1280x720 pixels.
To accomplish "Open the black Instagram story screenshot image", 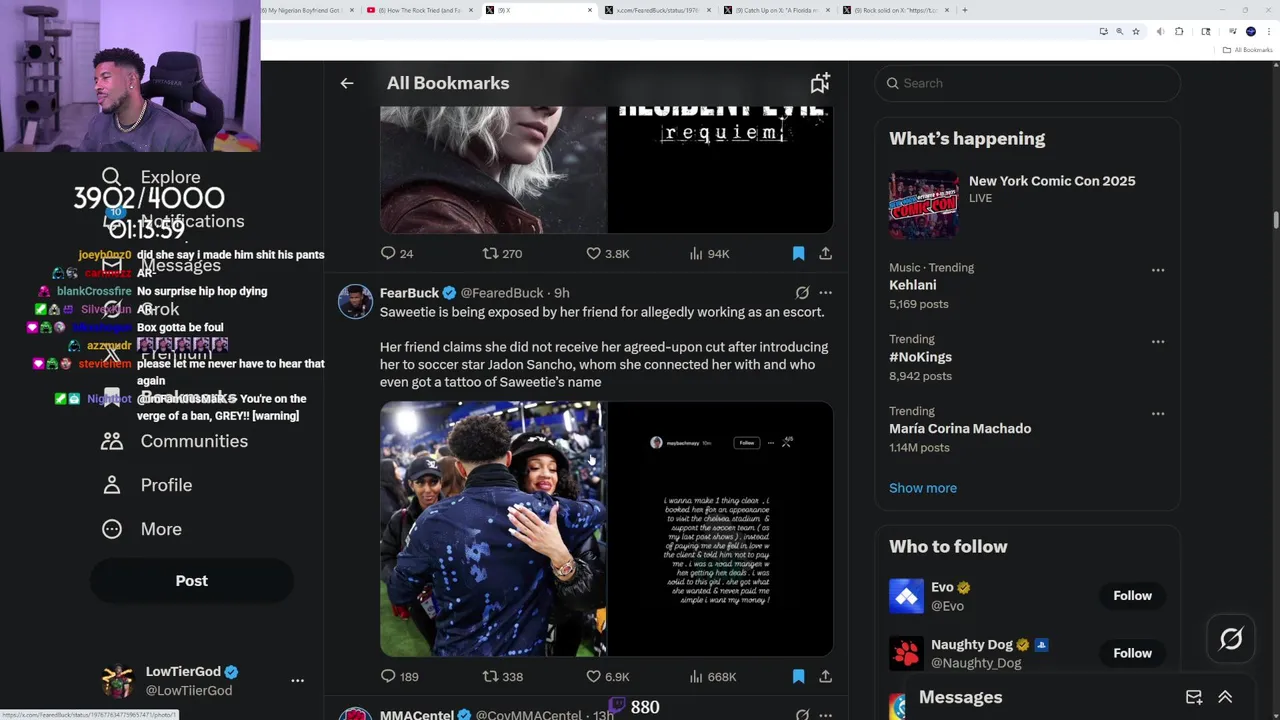I will (720, 529).
